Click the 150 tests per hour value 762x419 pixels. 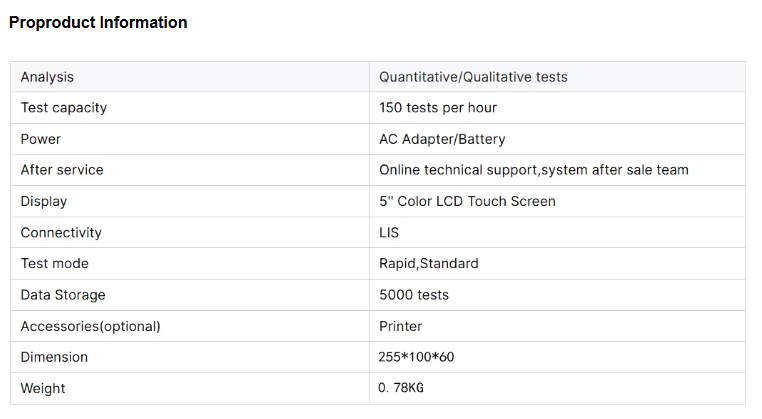[438, 108]
